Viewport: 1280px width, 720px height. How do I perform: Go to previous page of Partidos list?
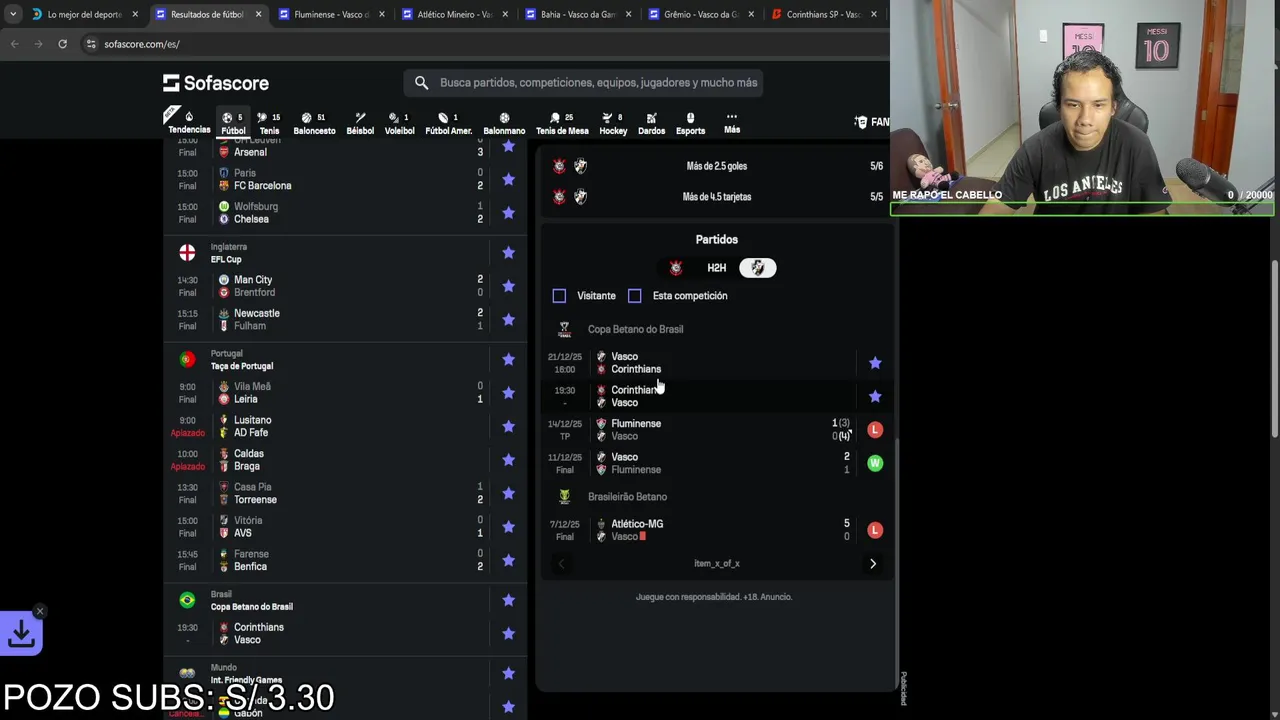(561, 564)
